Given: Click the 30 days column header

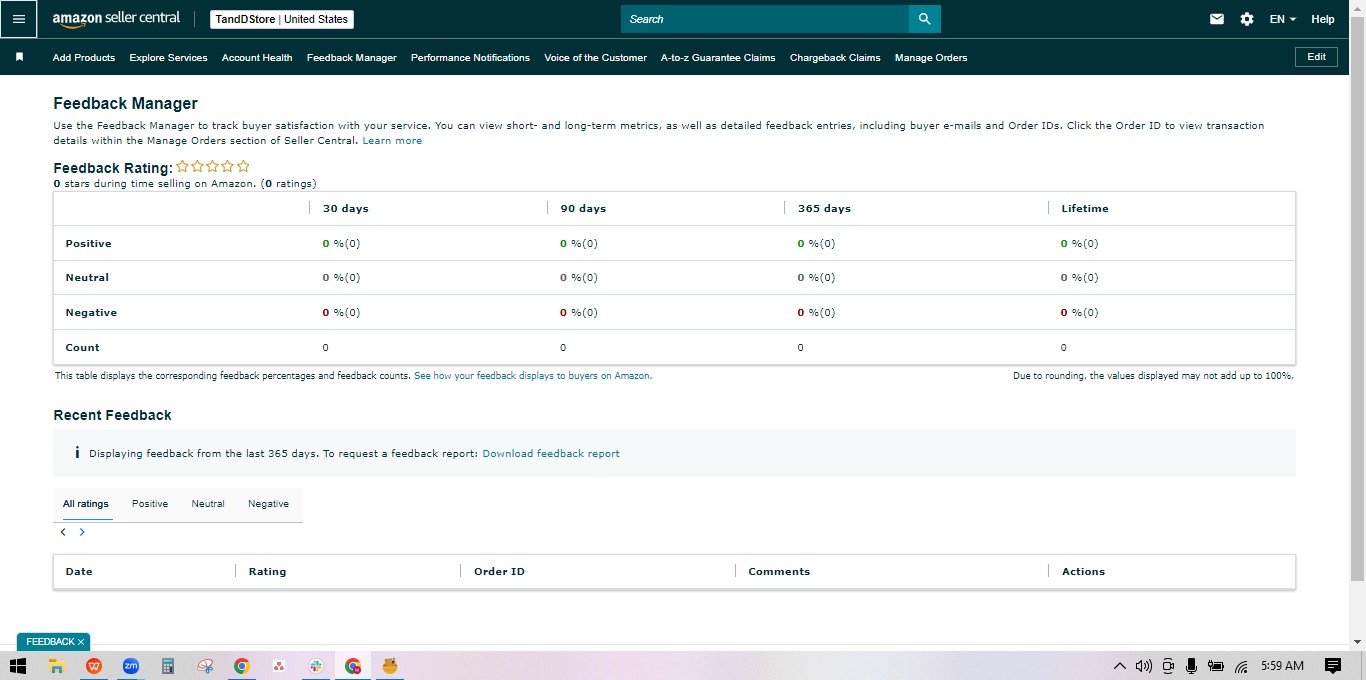Looking at the screenshot, I should tap(346, 209).
